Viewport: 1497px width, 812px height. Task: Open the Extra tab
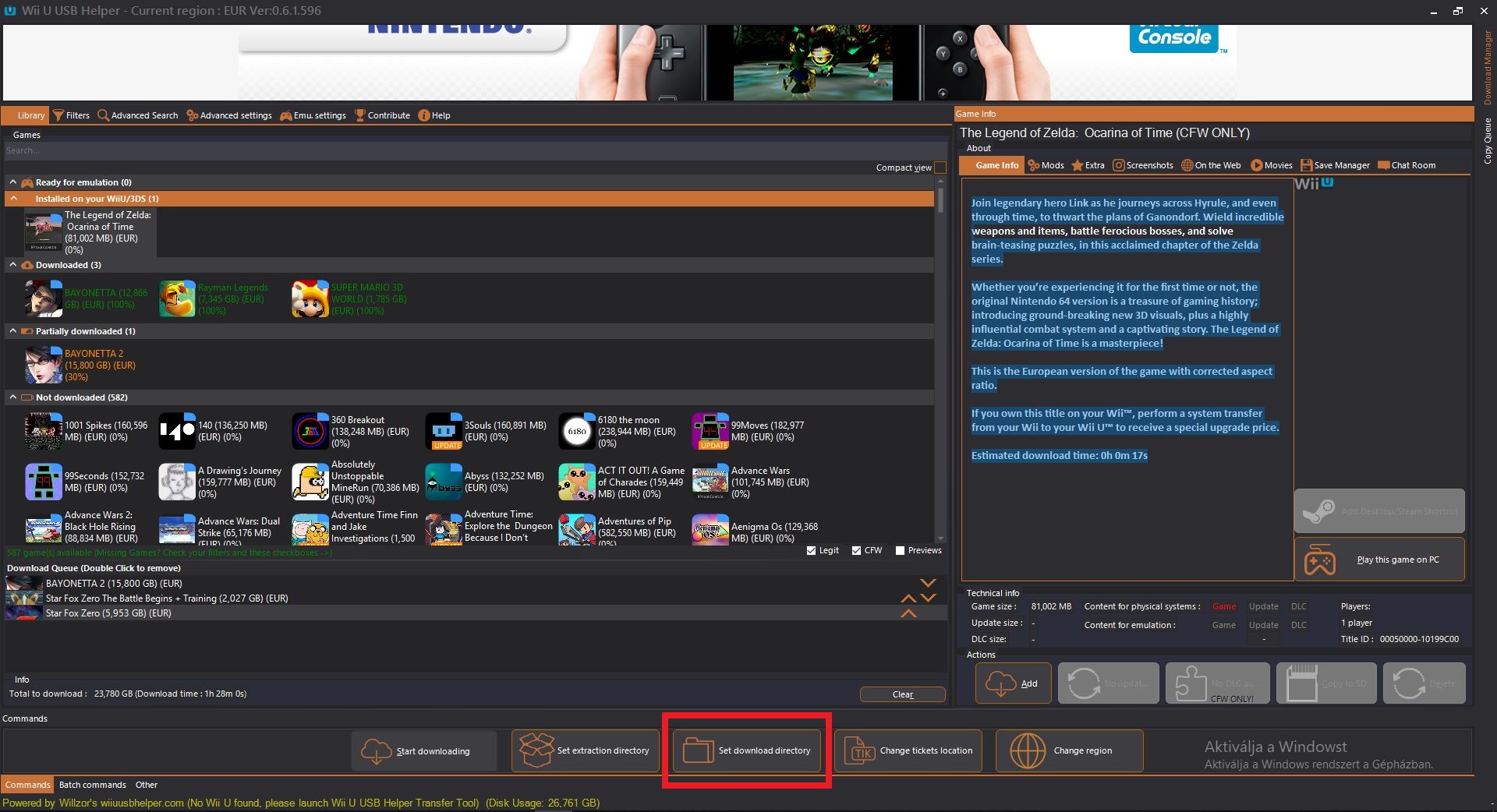[x=1088, y=165]
